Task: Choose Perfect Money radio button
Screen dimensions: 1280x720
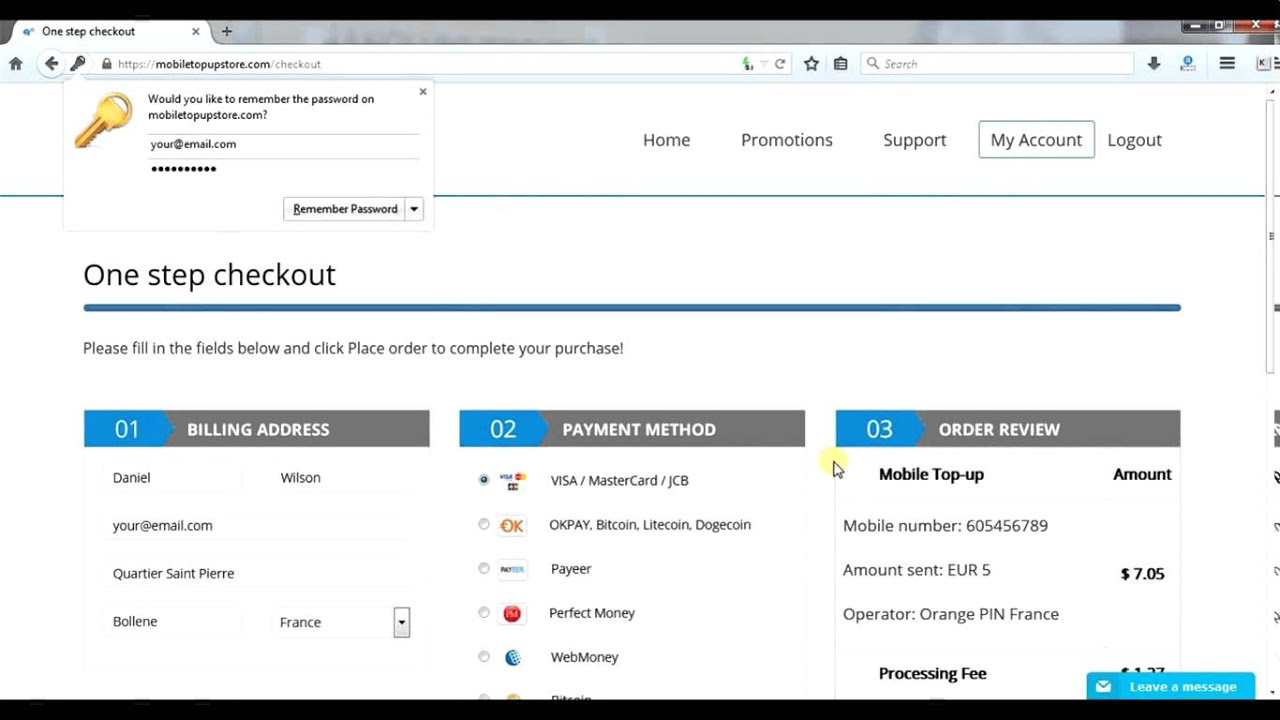Action: [484, 612]
